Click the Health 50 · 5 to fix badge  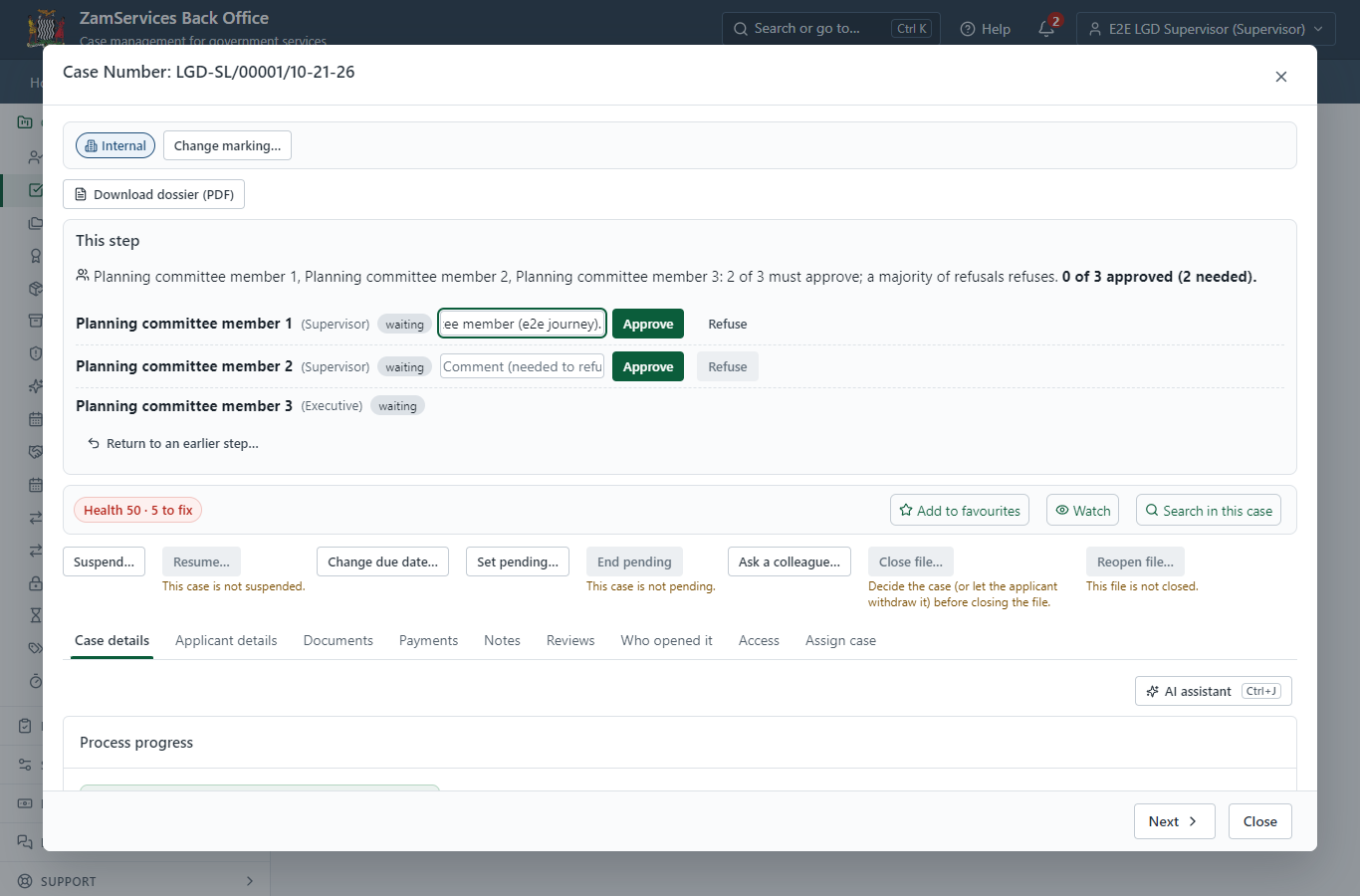coord(138,510)
